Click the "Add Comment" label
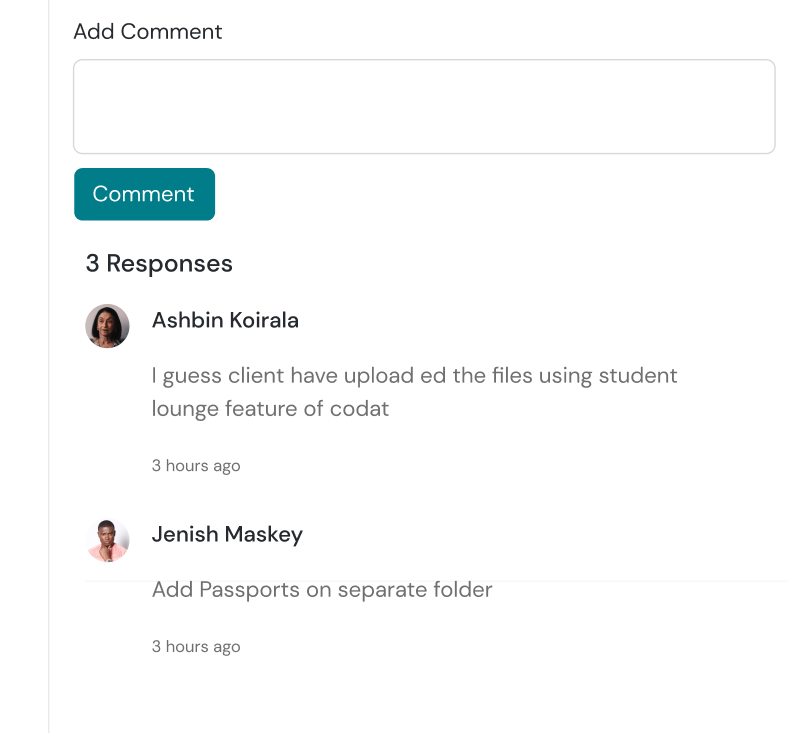791x733 pixels. coord(148,32)
